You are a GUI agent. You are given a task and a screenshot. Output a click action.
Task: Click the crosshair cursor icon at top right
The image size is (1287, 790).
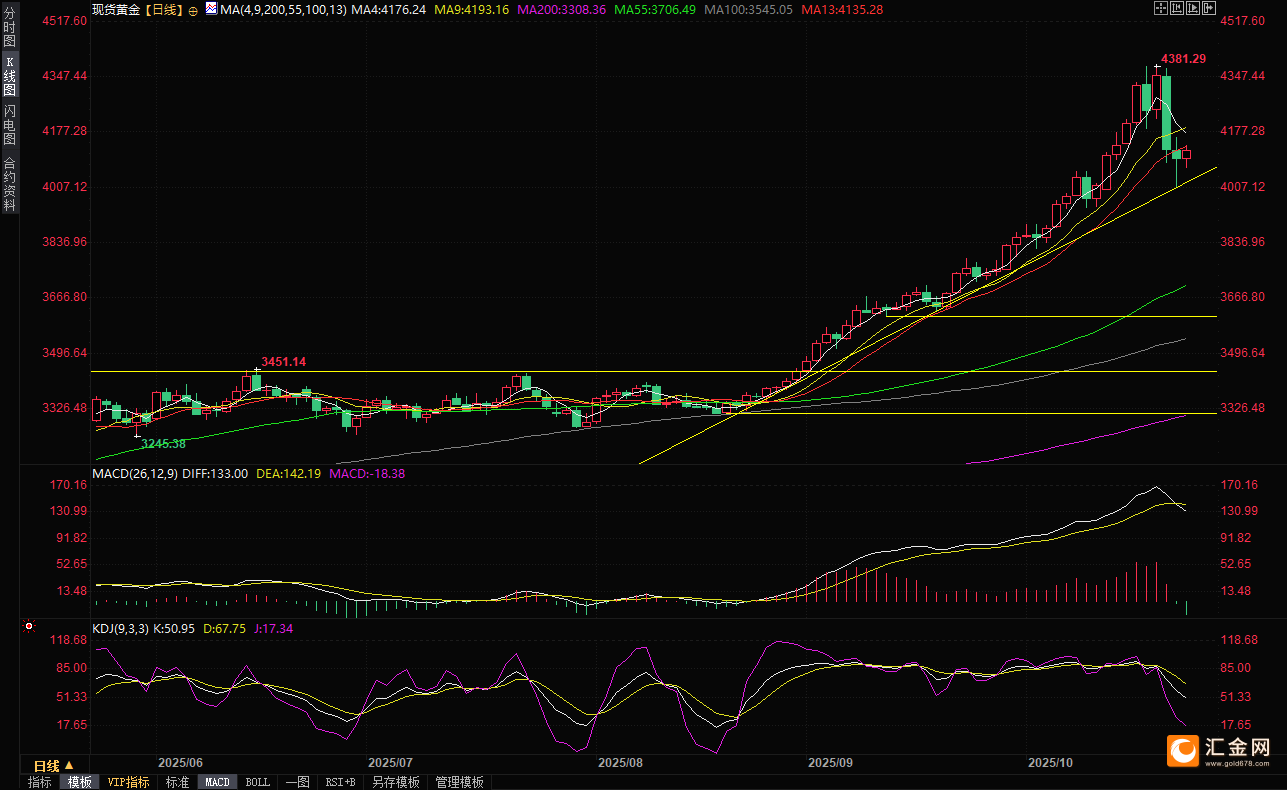click(x=1160, y=9)
